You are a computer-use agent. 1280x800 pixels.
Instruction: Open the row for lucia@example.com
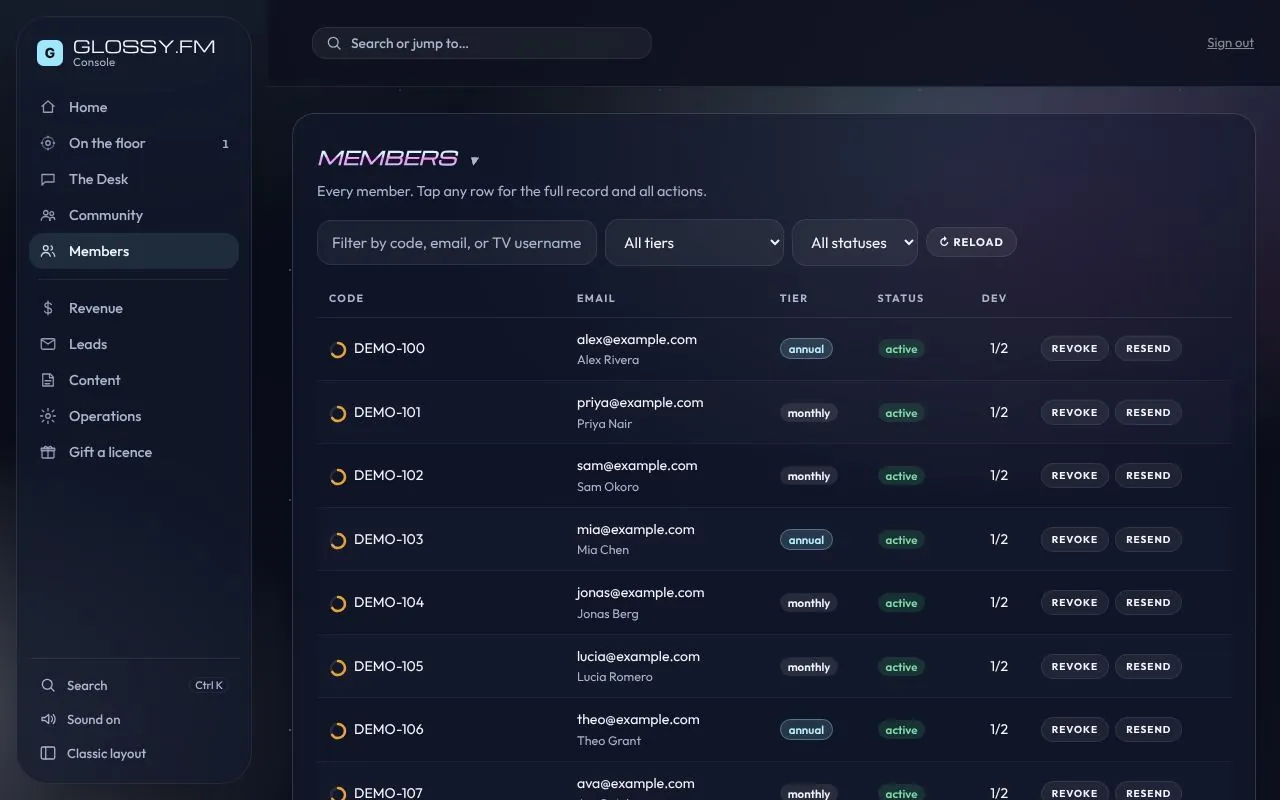tap(774, 666)
